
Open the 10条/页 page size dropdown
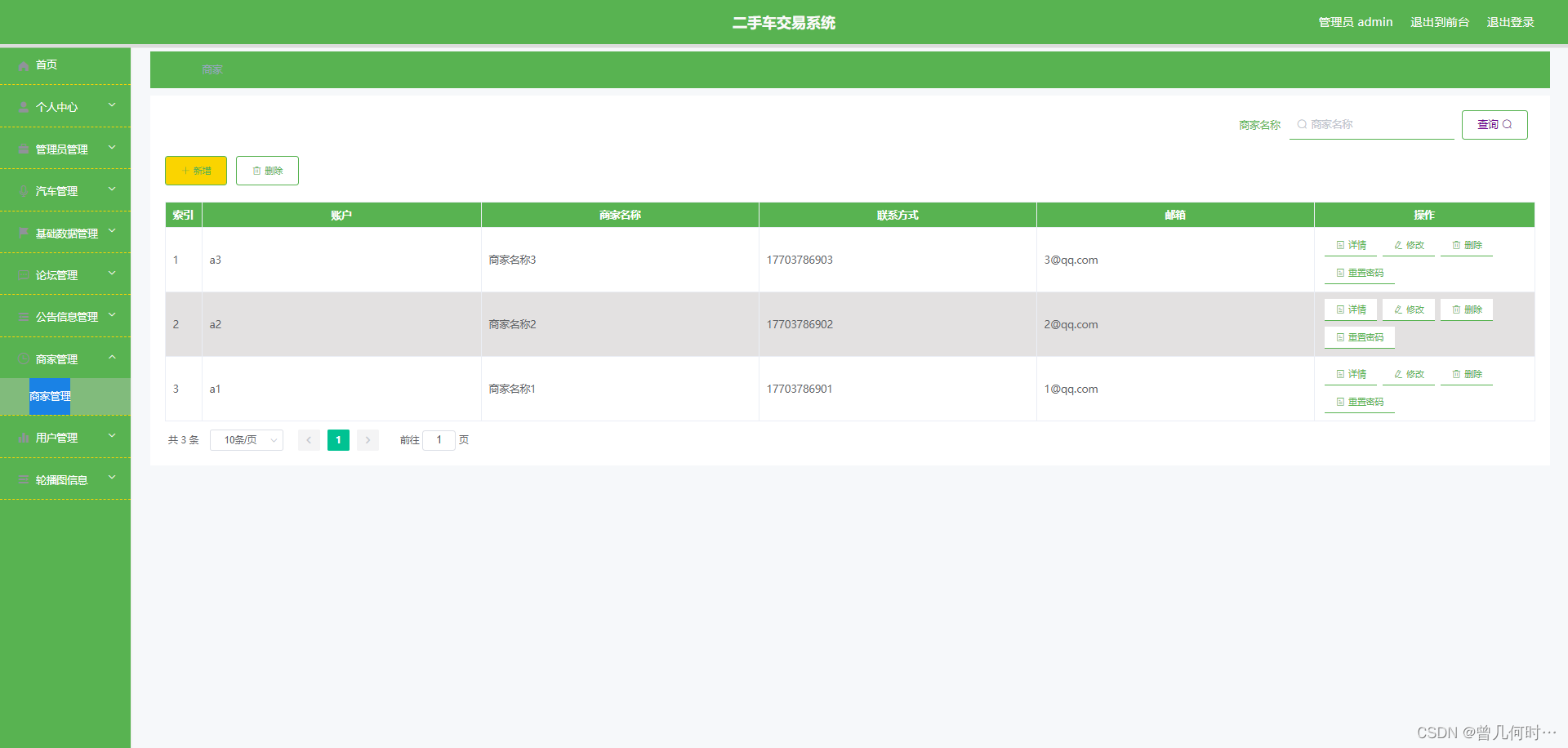[x=246, y=440]
